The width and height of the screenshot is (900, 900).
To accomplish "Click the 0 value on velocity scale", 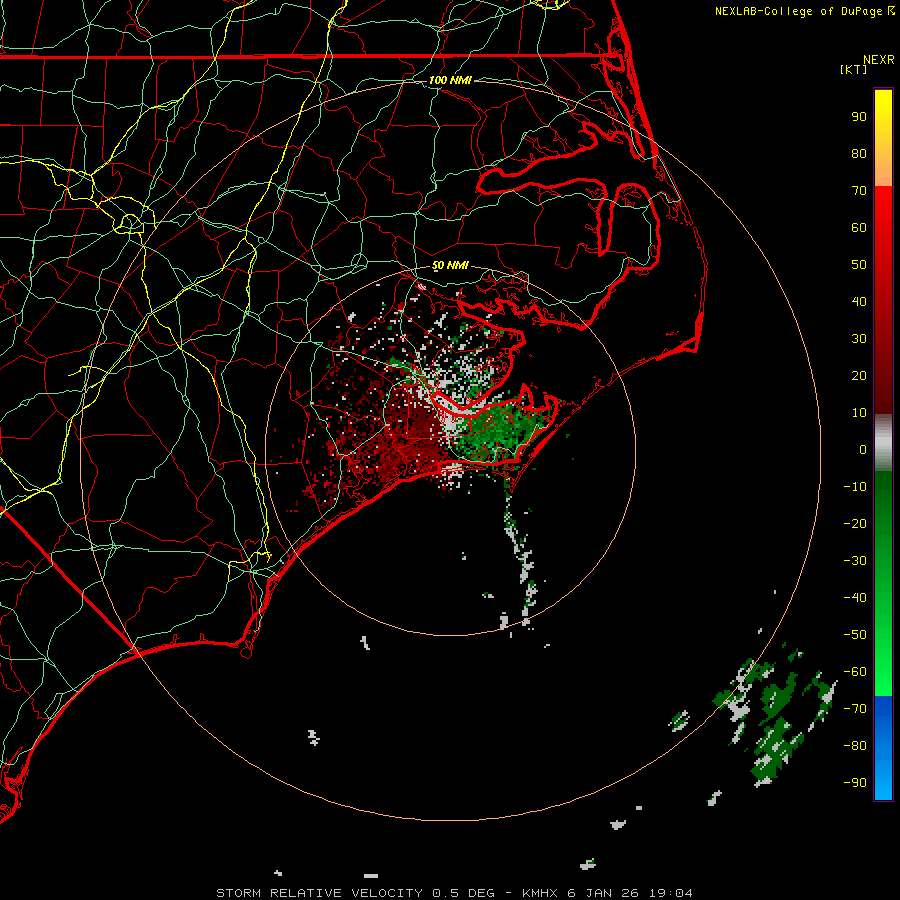I will [x=863, y=449].
